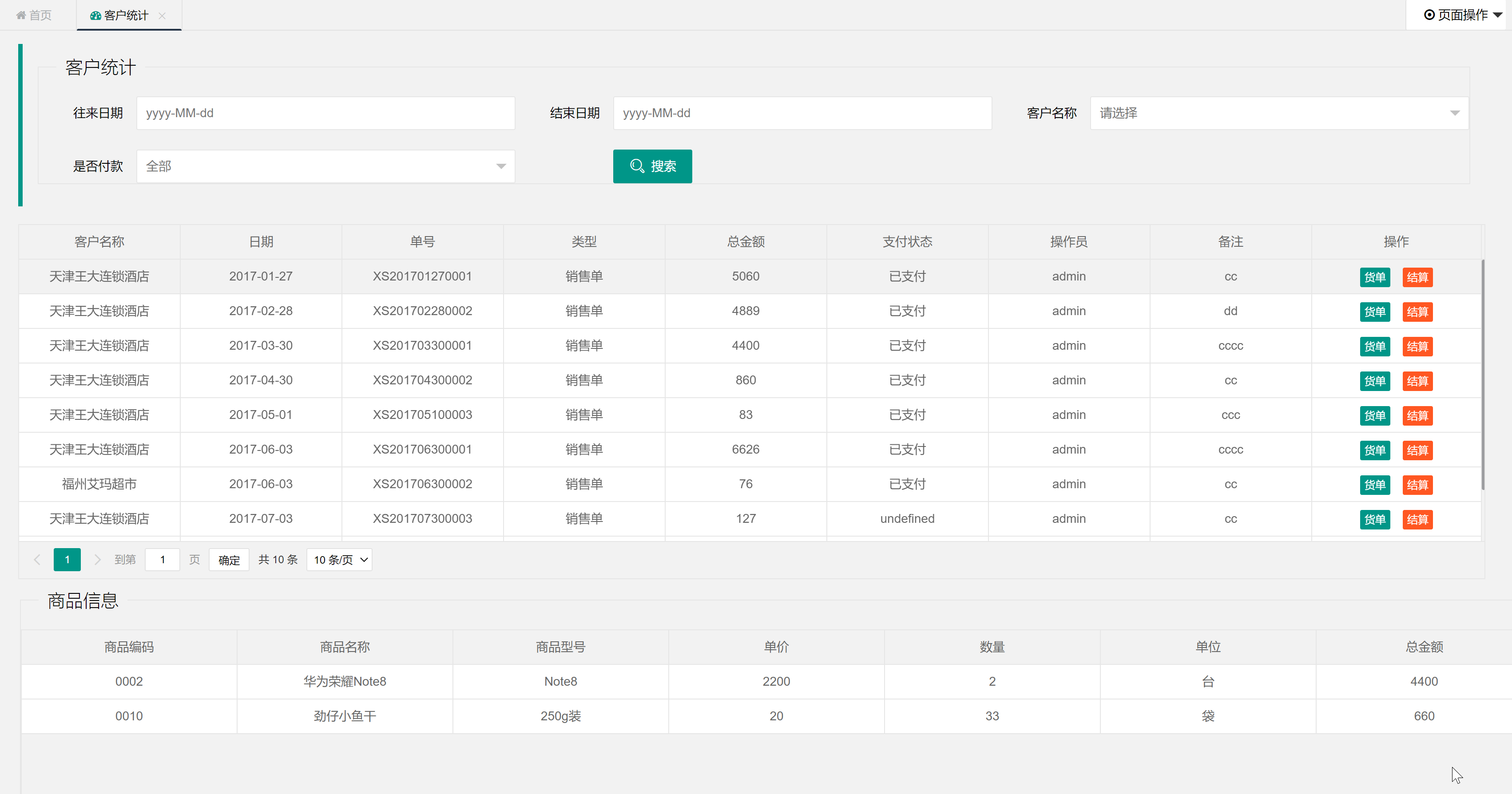Select the 劲仔小鱼干 product name cell
Viewport: 1512px width, 794px height.
click(x=345, y=716)
